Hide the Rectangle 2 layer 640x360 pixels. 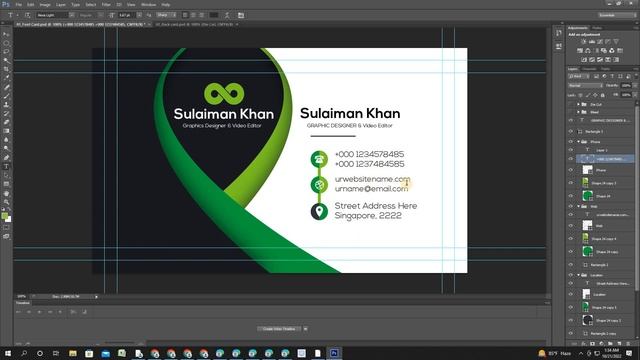click(571, 264)
